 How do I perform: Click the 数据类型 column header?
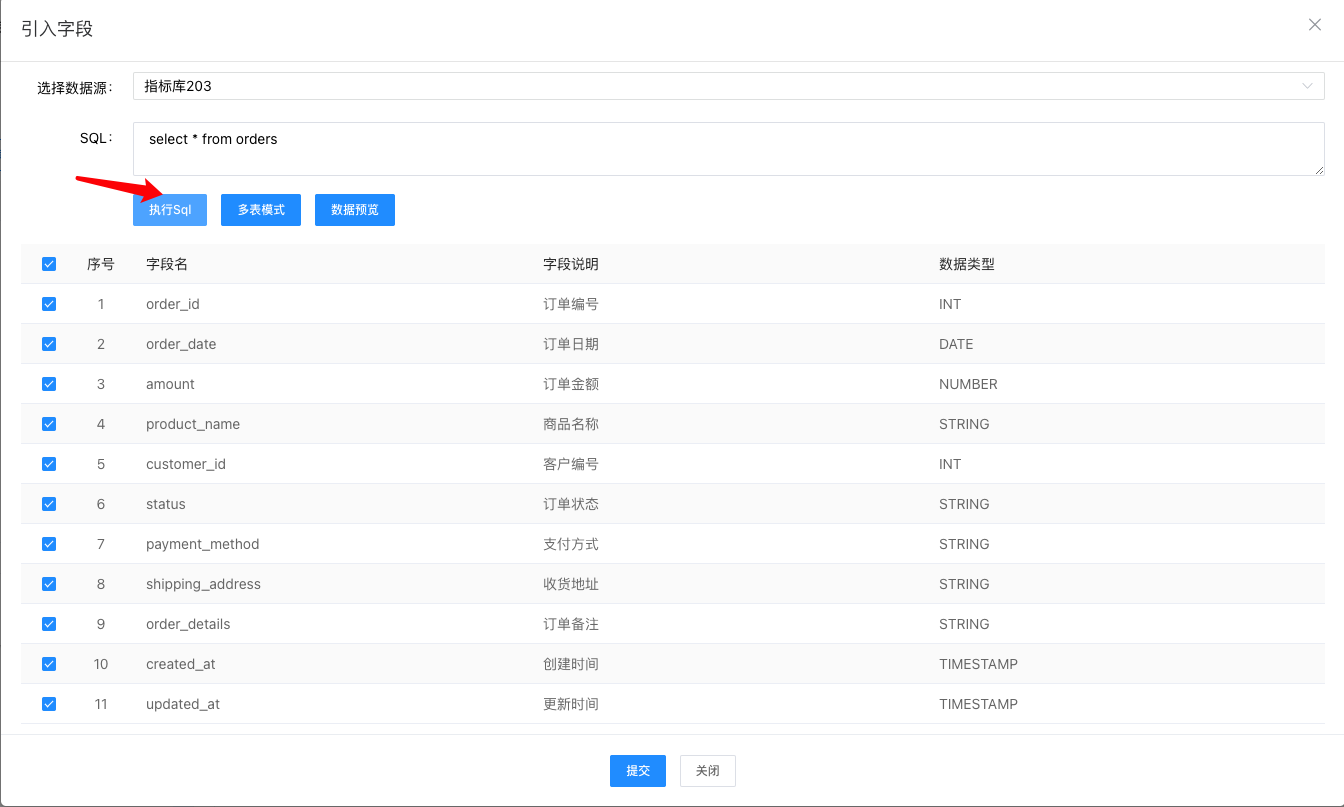(x=967, y=264)
